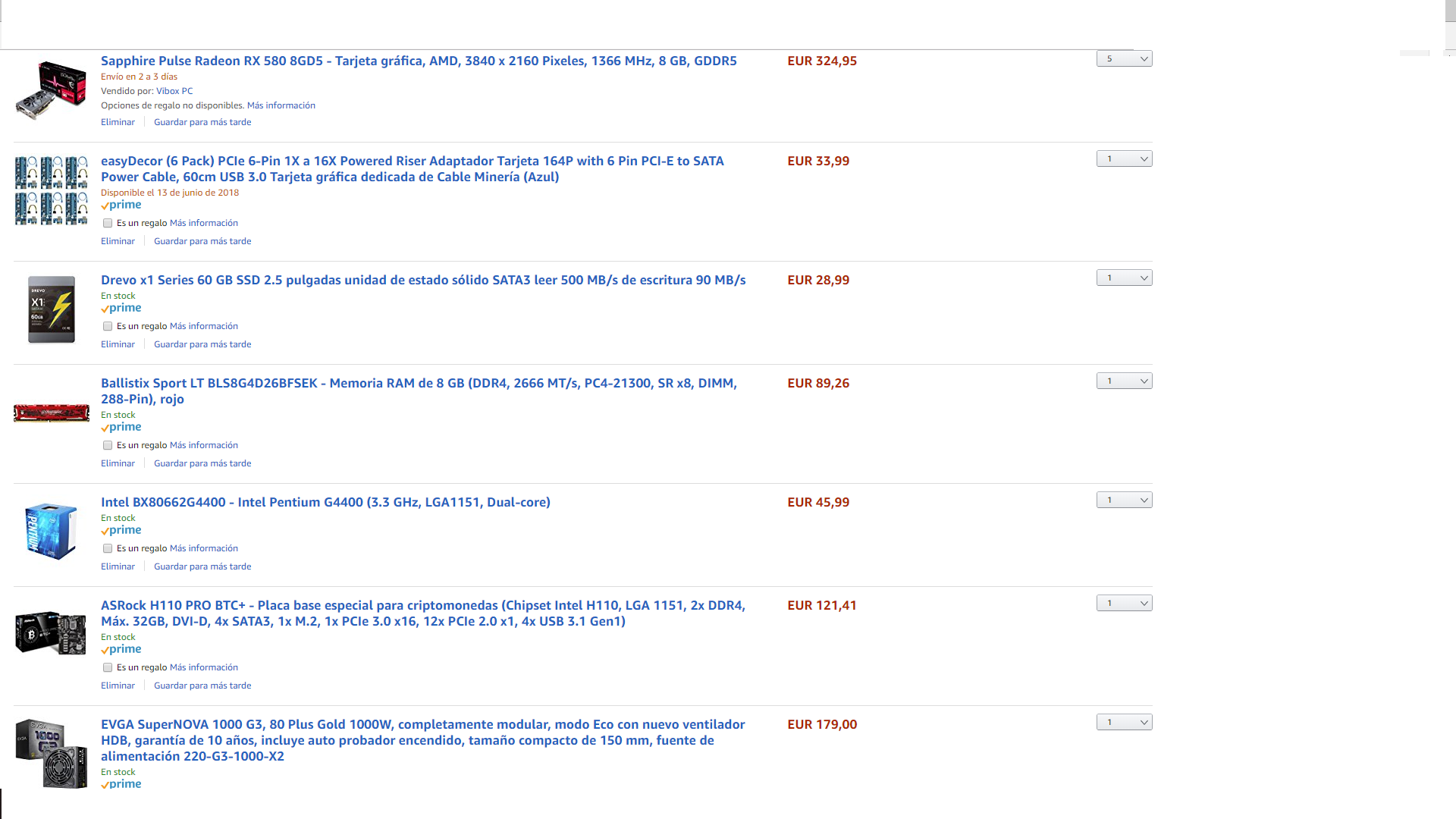Open quantity dropdown for Sapphire RX 580
This screenshot has width=1456, height=819.
1124,58
